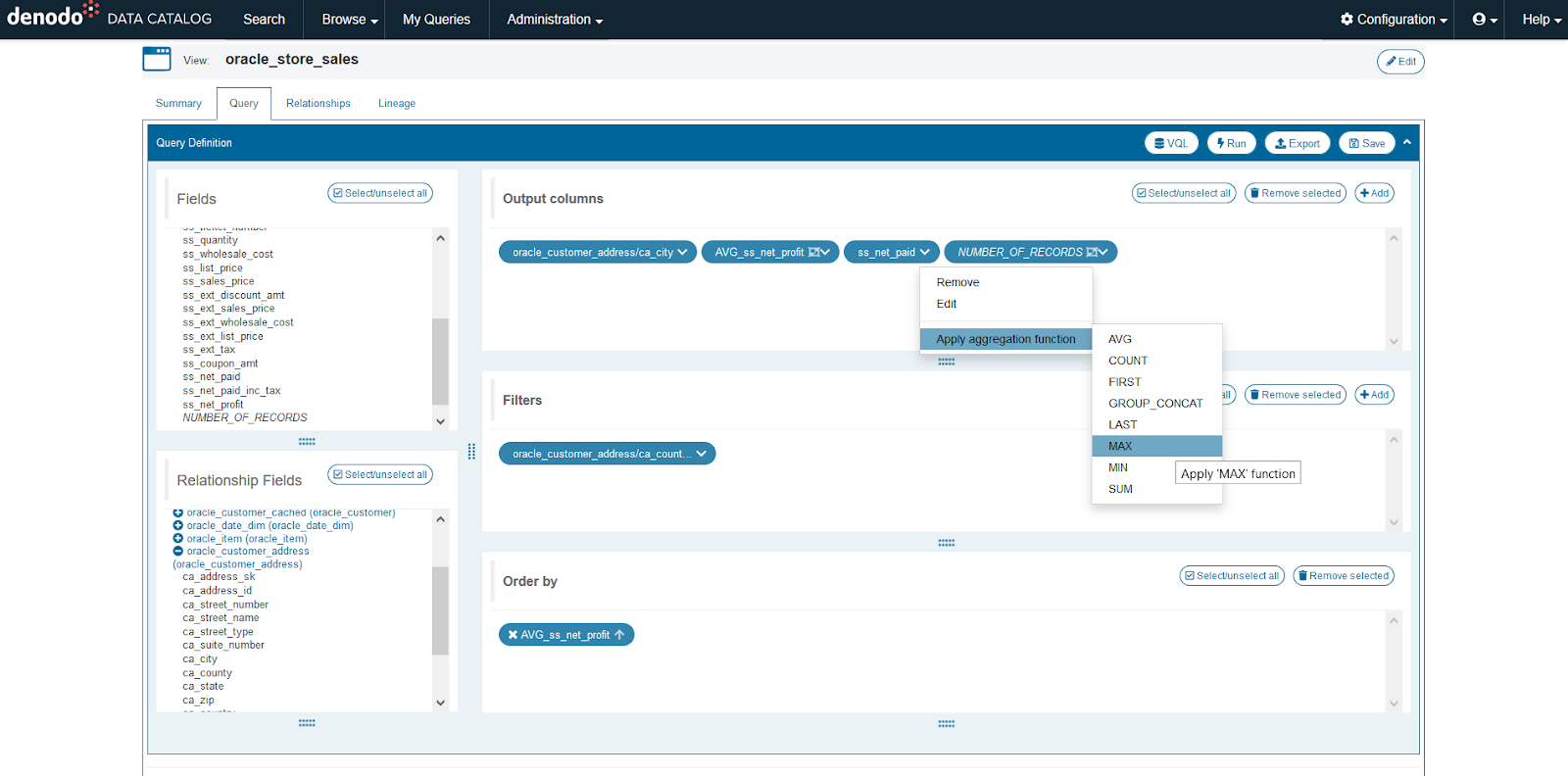Select NUMBER_OF_RECORDS in Fields list
Screen dimensions: 1568x776
point(245,417)
